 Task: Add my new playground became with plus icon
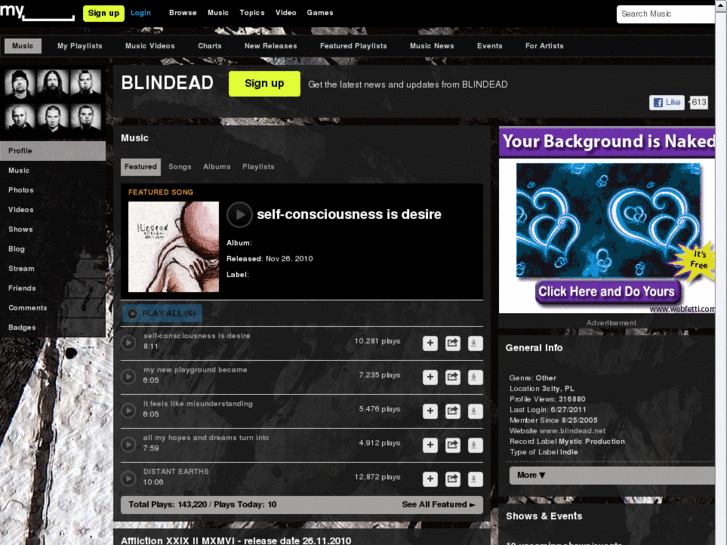coord(430,377)
